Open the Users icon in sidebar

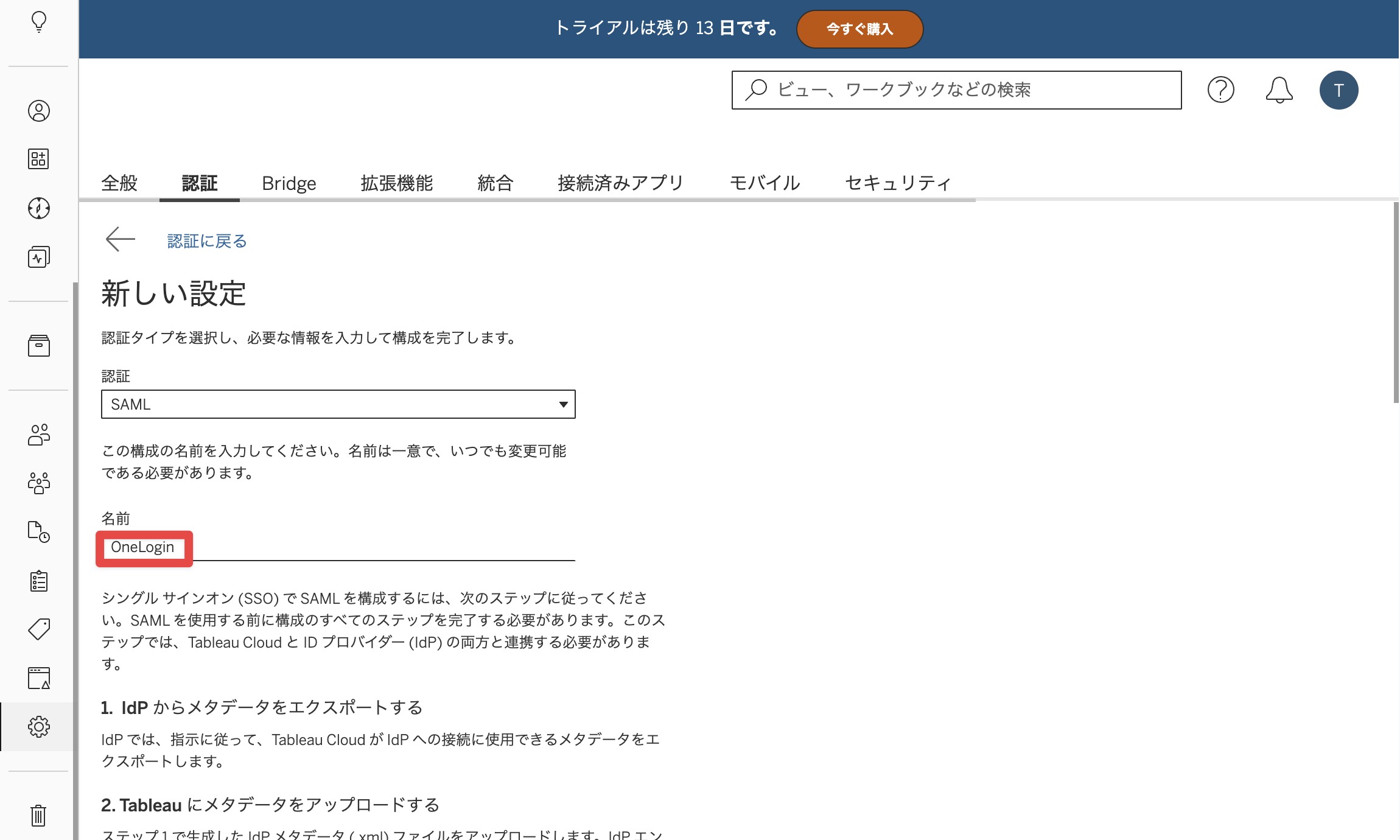pyautogui.click(x=39, y=435)
